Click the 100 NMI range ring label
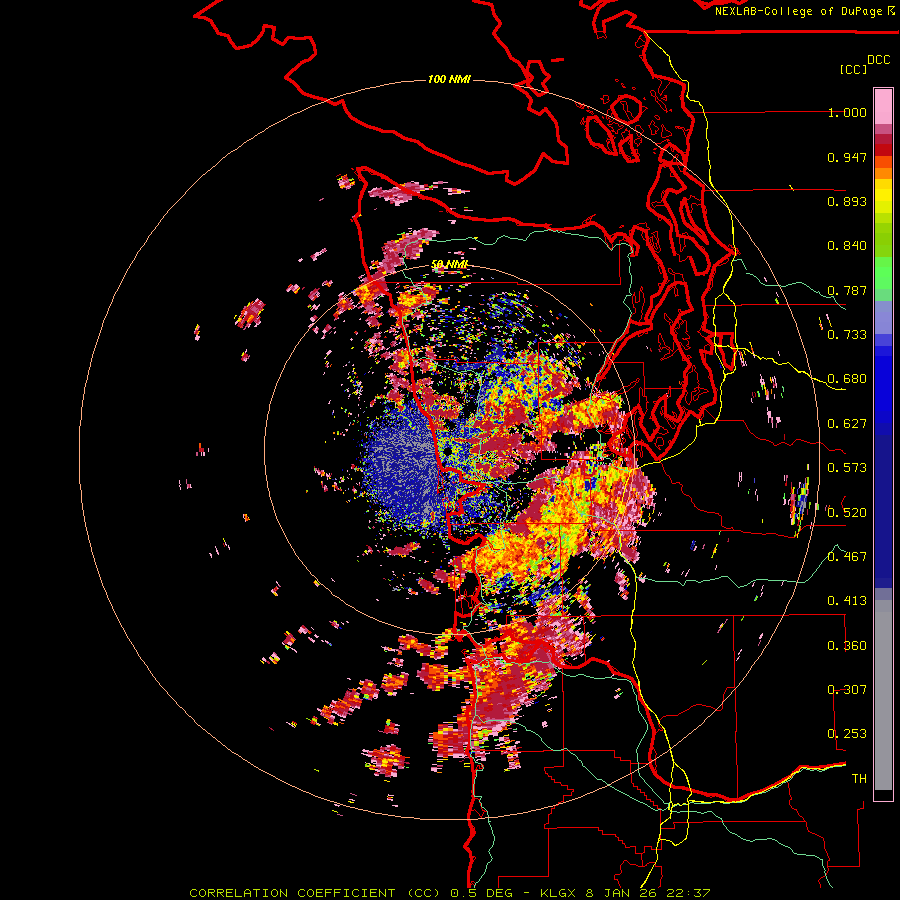 [449, 79]
